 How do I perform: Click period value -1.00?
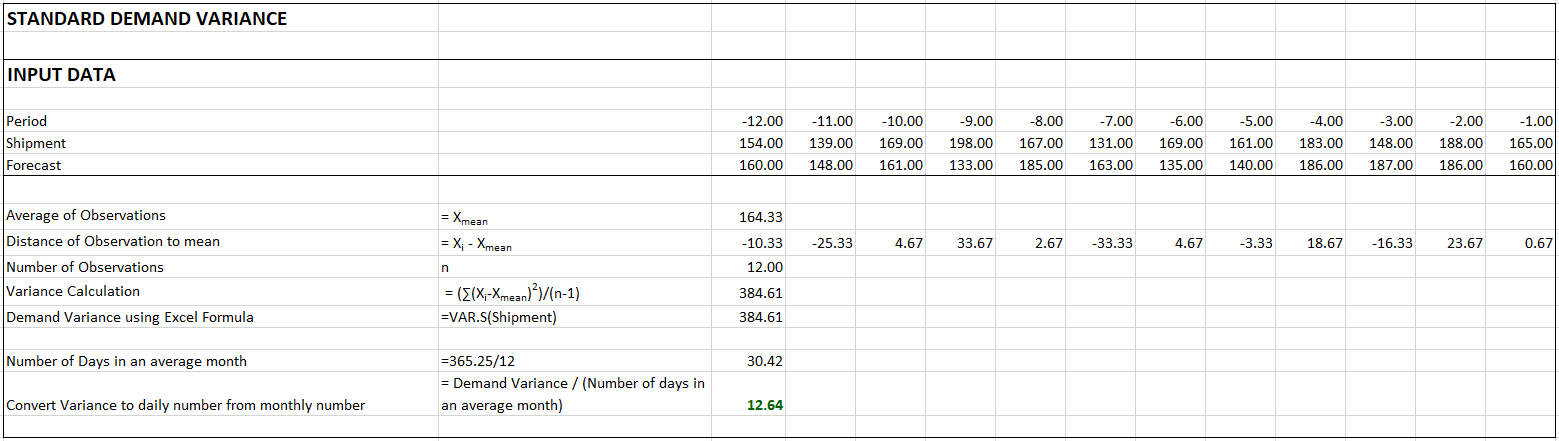coord(1535,121)
